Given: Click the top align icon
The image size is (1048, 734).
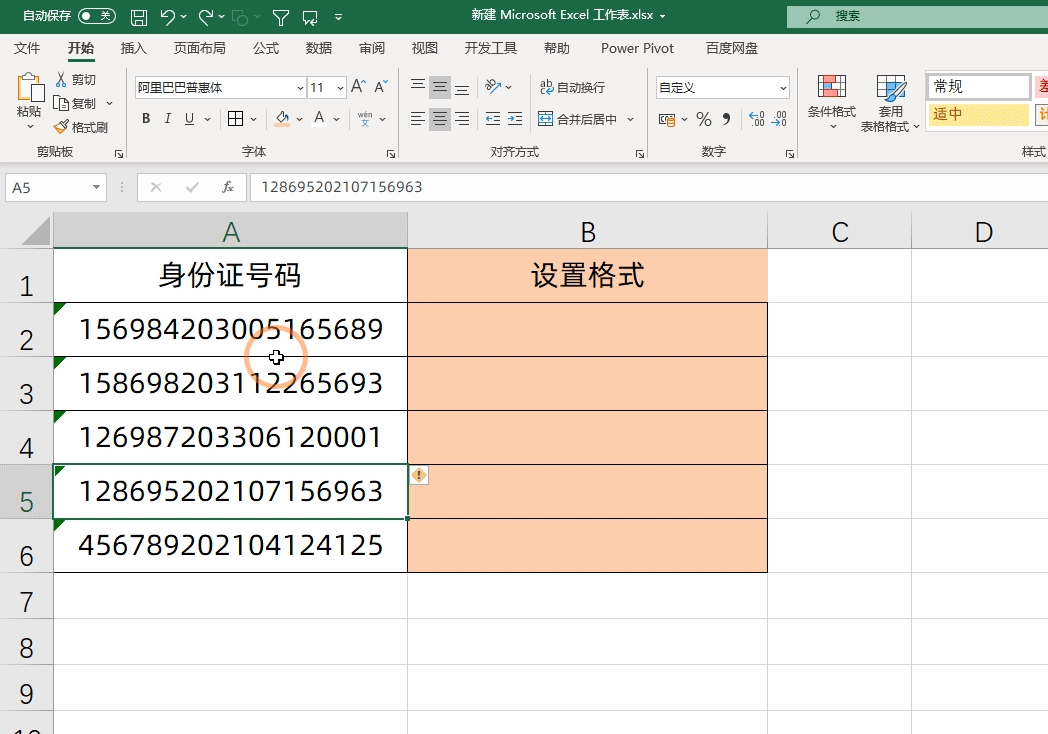Looking at the screenshot, I should (418, 86).
